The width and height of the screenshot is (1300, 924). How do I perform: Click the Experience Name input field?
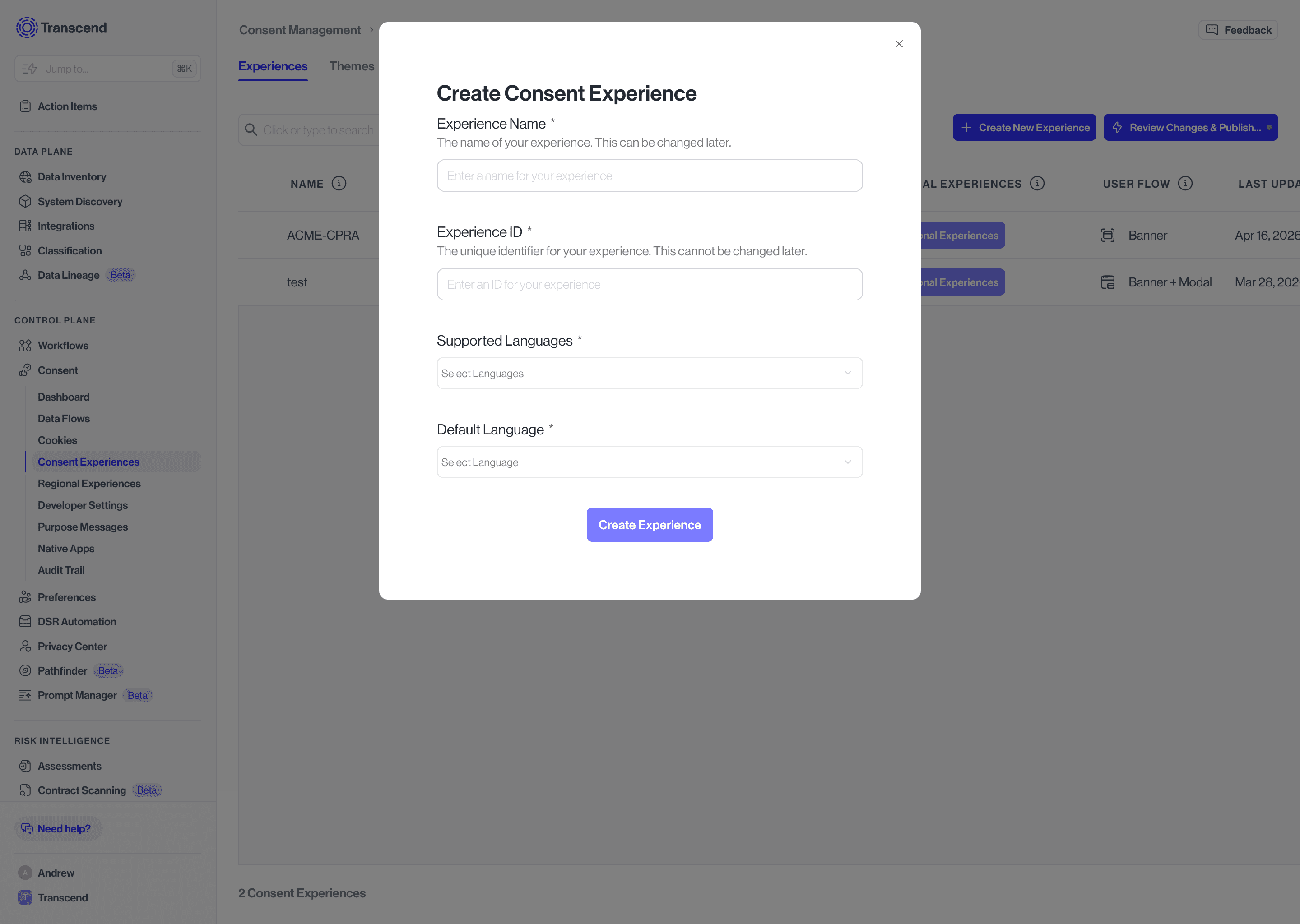click(x=650, y=176)
